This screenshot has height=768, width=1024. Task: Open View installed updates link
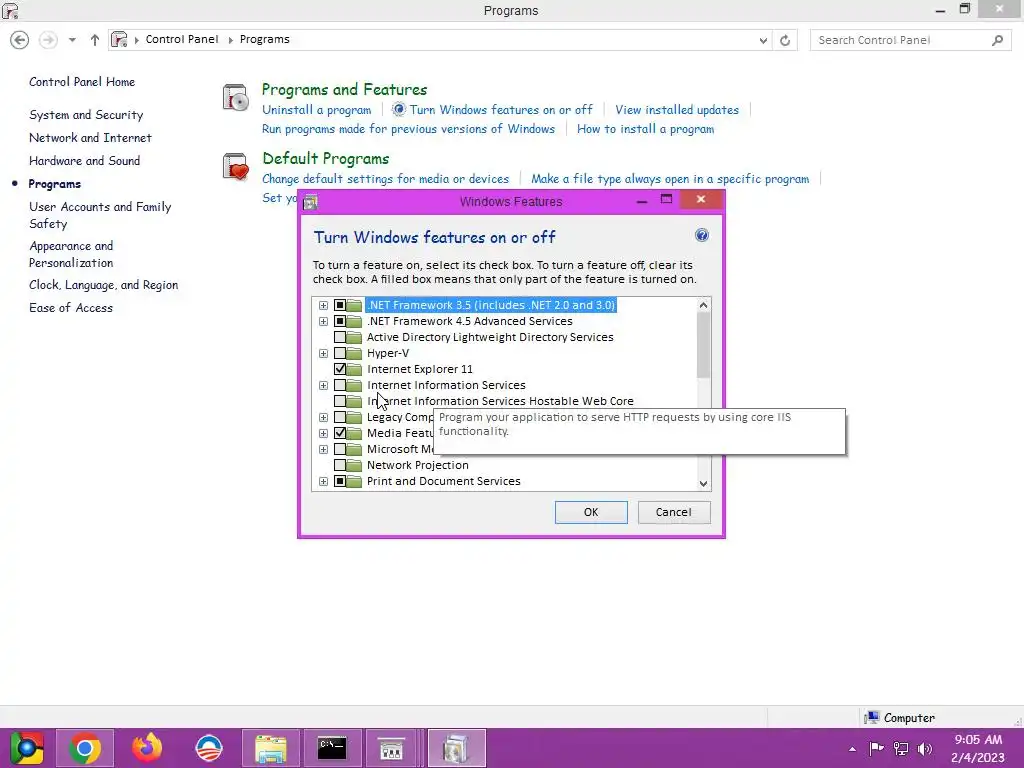(677, 110)
